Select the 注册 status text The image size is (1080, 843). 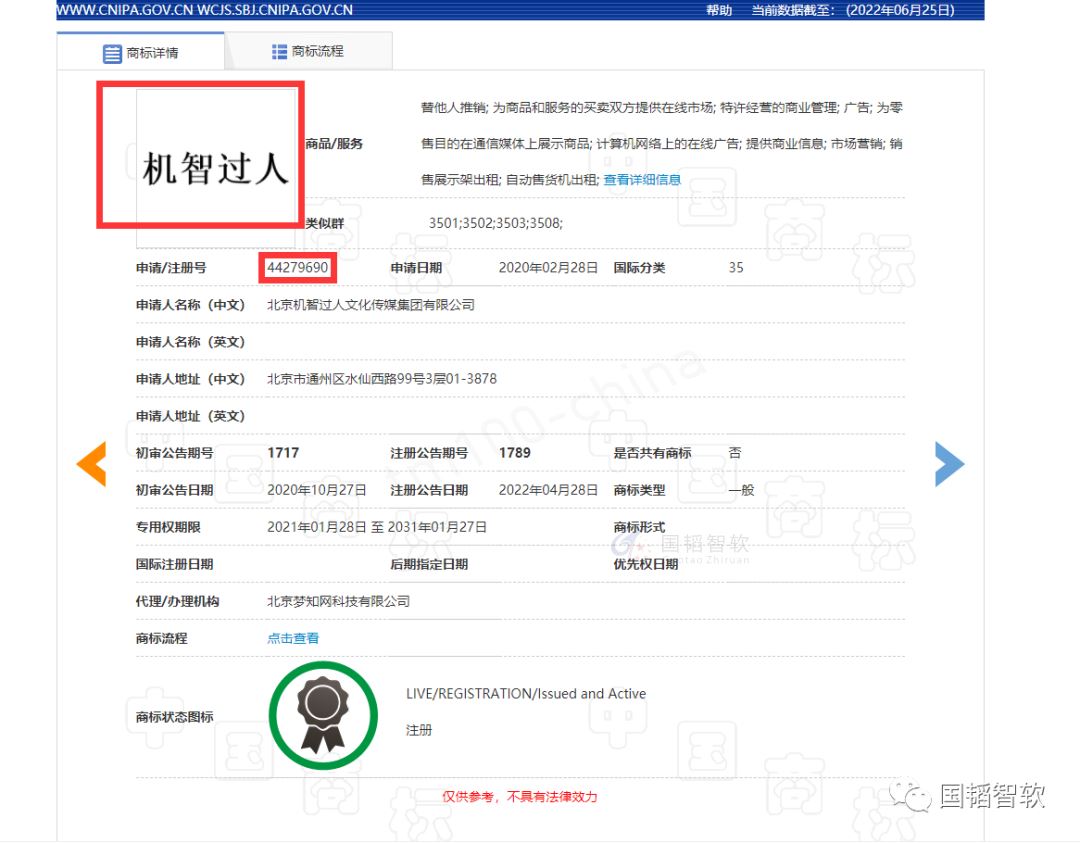(x=419, y=730)
